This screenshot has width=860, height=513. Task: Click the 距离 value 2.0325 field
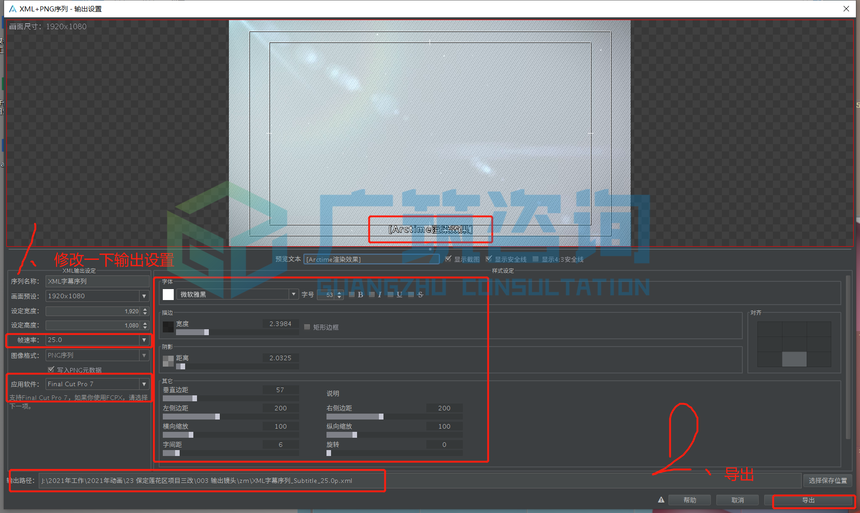click(x=280, y=358)
